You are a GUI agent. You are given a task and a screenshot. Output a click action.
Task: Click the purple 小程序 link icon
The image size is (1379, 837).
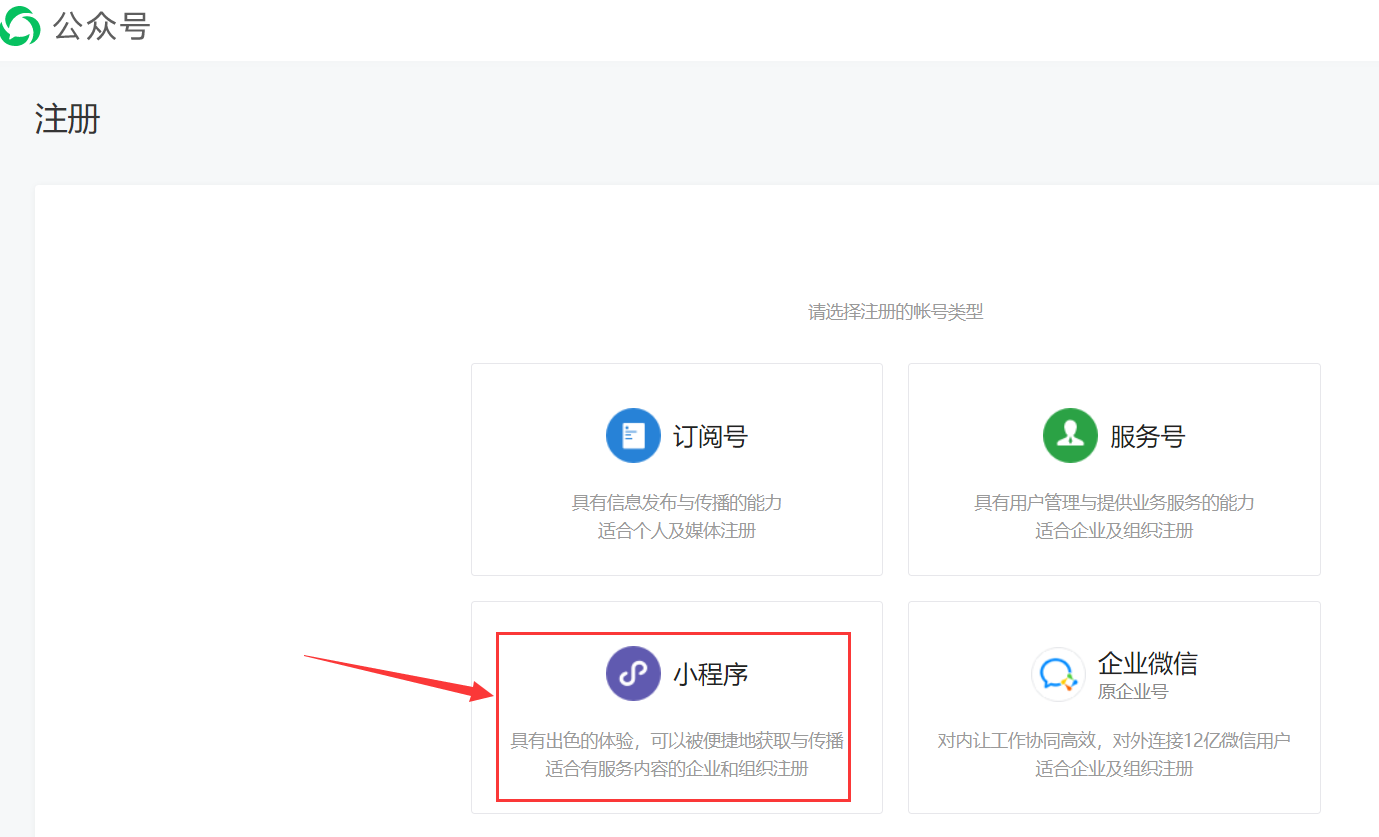[633, 673]
